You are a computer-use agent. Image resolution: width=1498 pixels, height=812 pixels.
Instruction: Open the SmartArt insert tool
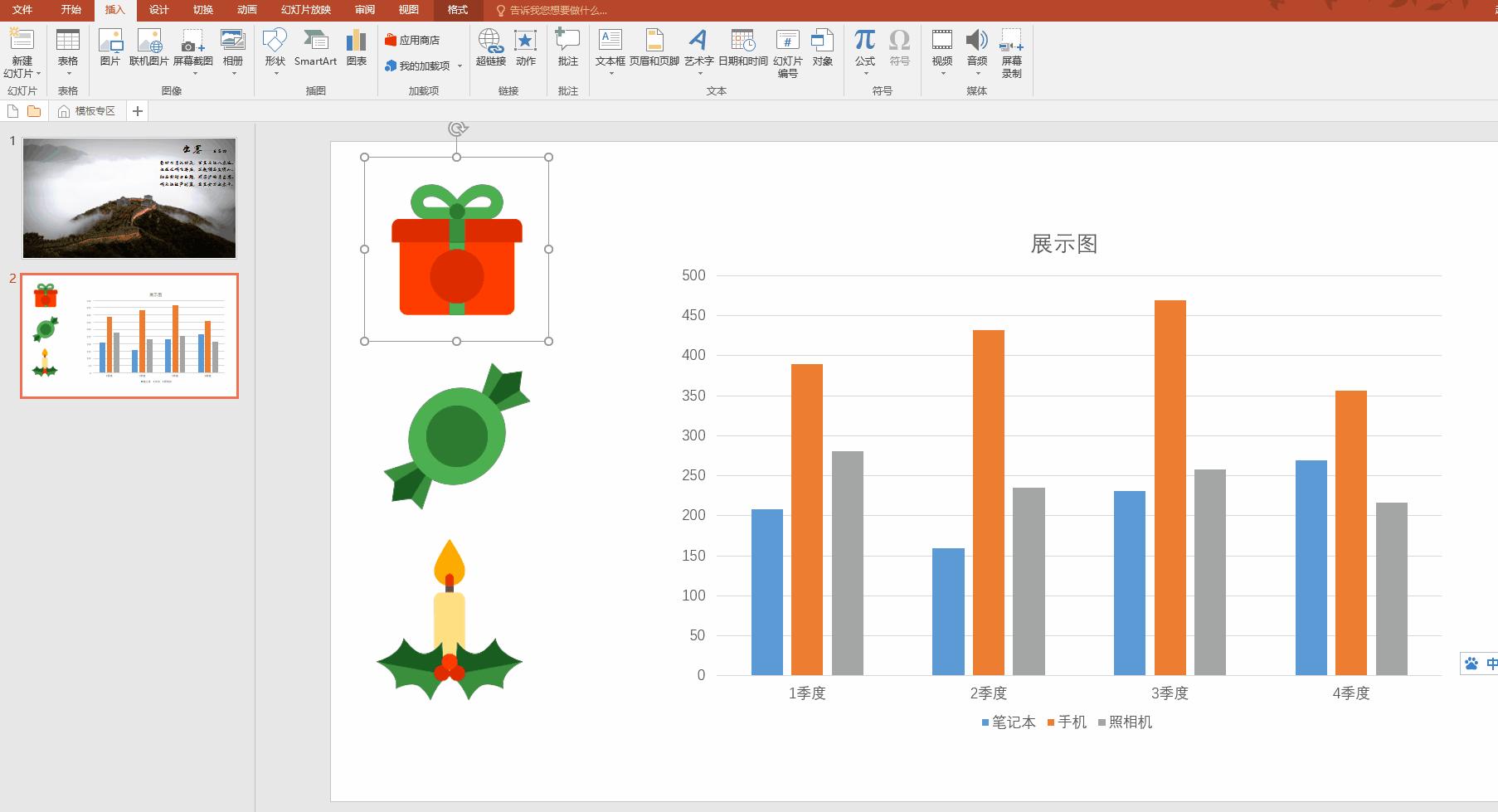click(315, 48)
